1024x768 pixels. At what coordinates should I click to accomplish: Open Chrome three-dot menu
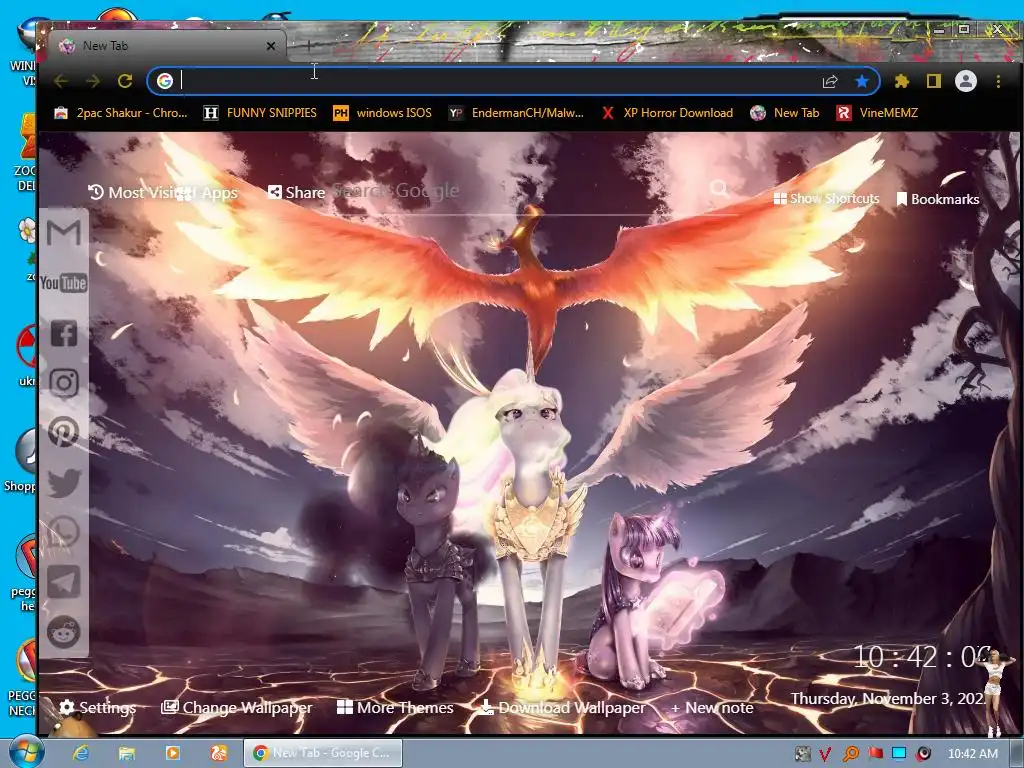[998, 81]
